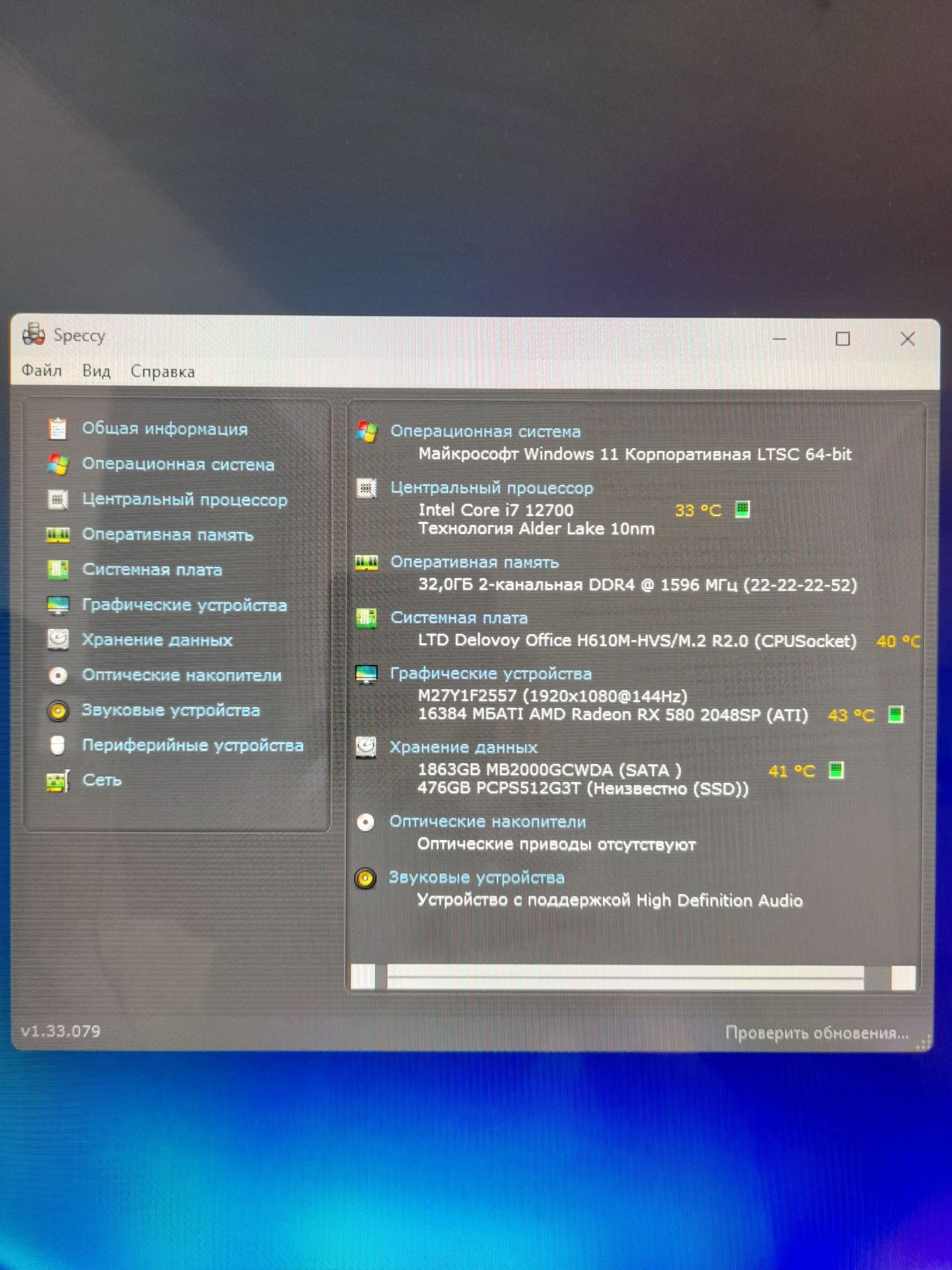The height and width of the screenshot is (1270, 952).
Task: Click the Оптические накопители disc icon in sidebar
Action: coord(58,675)
